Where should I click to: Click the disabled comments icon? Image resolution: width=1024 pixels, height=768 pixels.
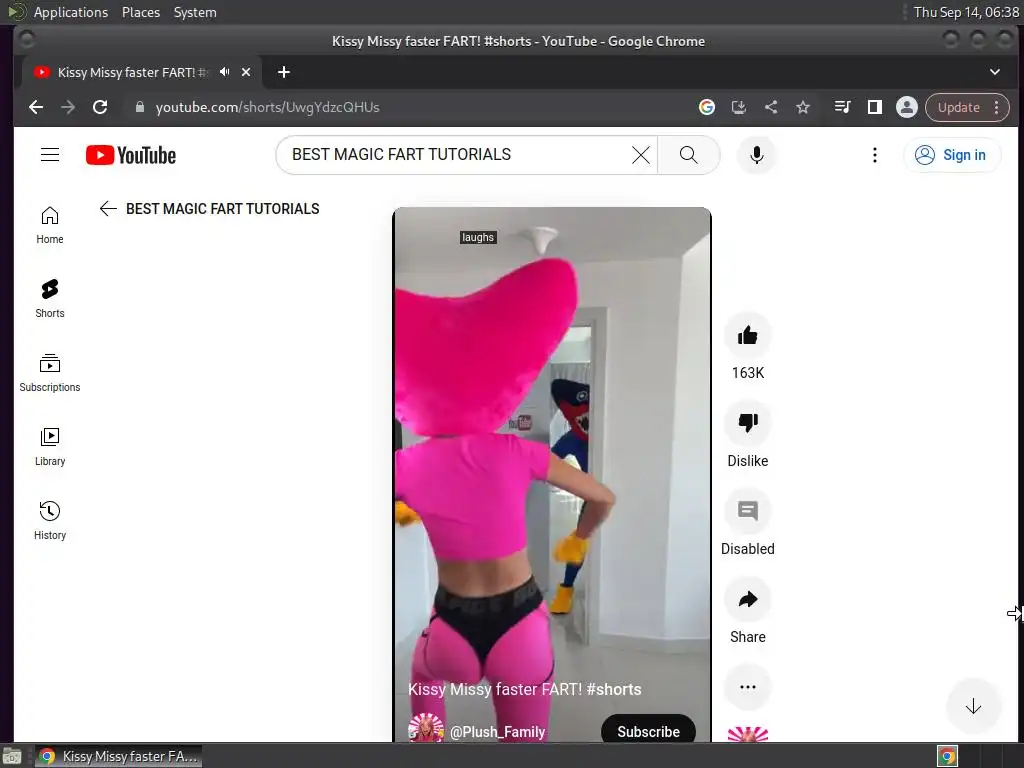(748, 511)
